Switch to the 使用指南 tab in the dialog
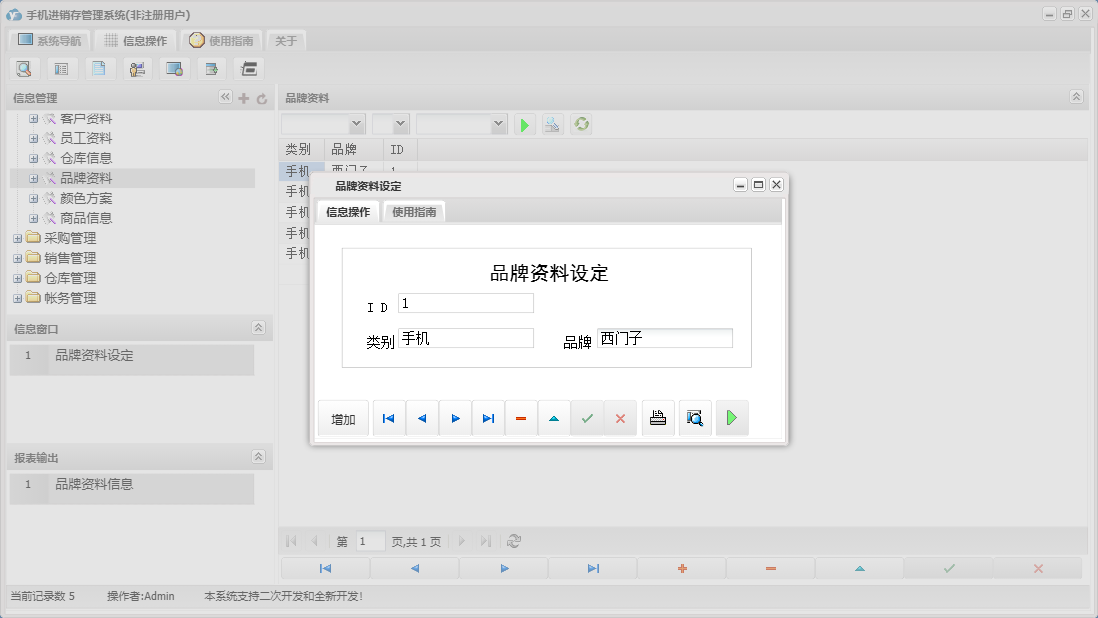 point(413,211)
